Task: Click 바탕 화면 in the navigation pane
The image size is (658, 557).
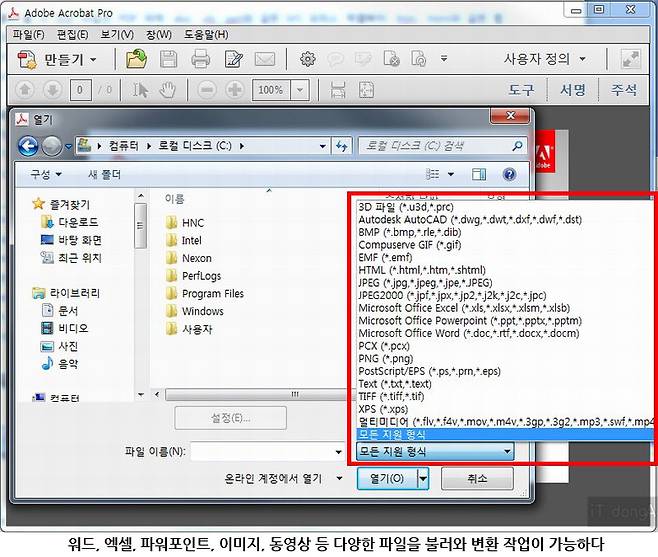Action: 71,240
